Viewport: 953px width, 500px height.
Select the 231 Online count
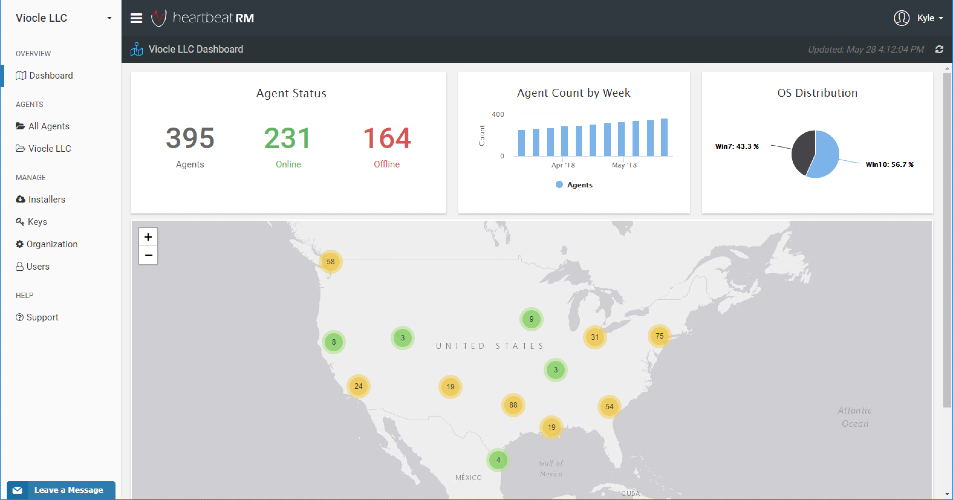coord(287,139)
